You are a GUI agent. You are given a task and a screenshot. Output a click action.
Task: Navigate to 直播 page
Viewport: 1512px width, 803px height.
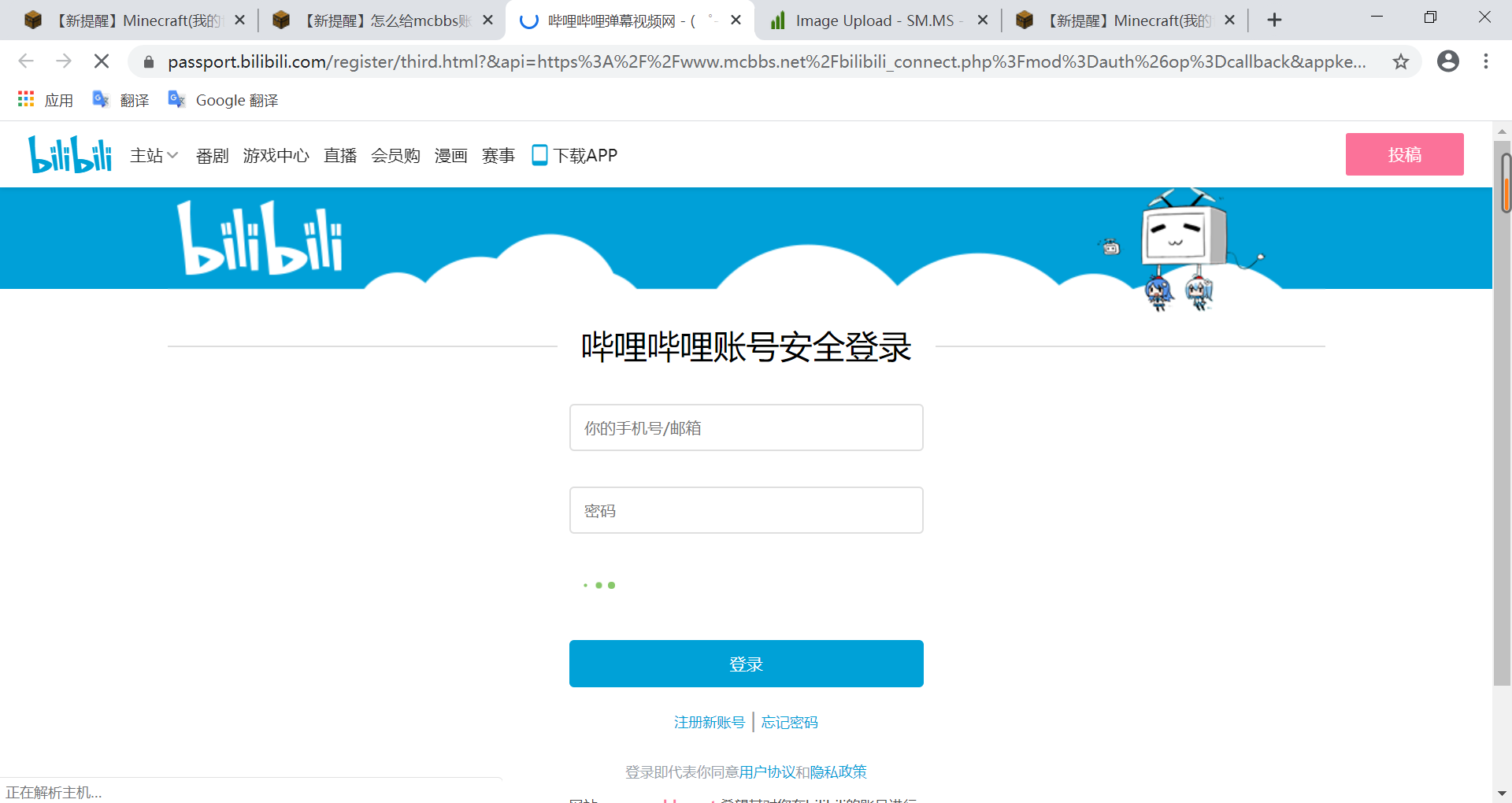pos(340,155)
